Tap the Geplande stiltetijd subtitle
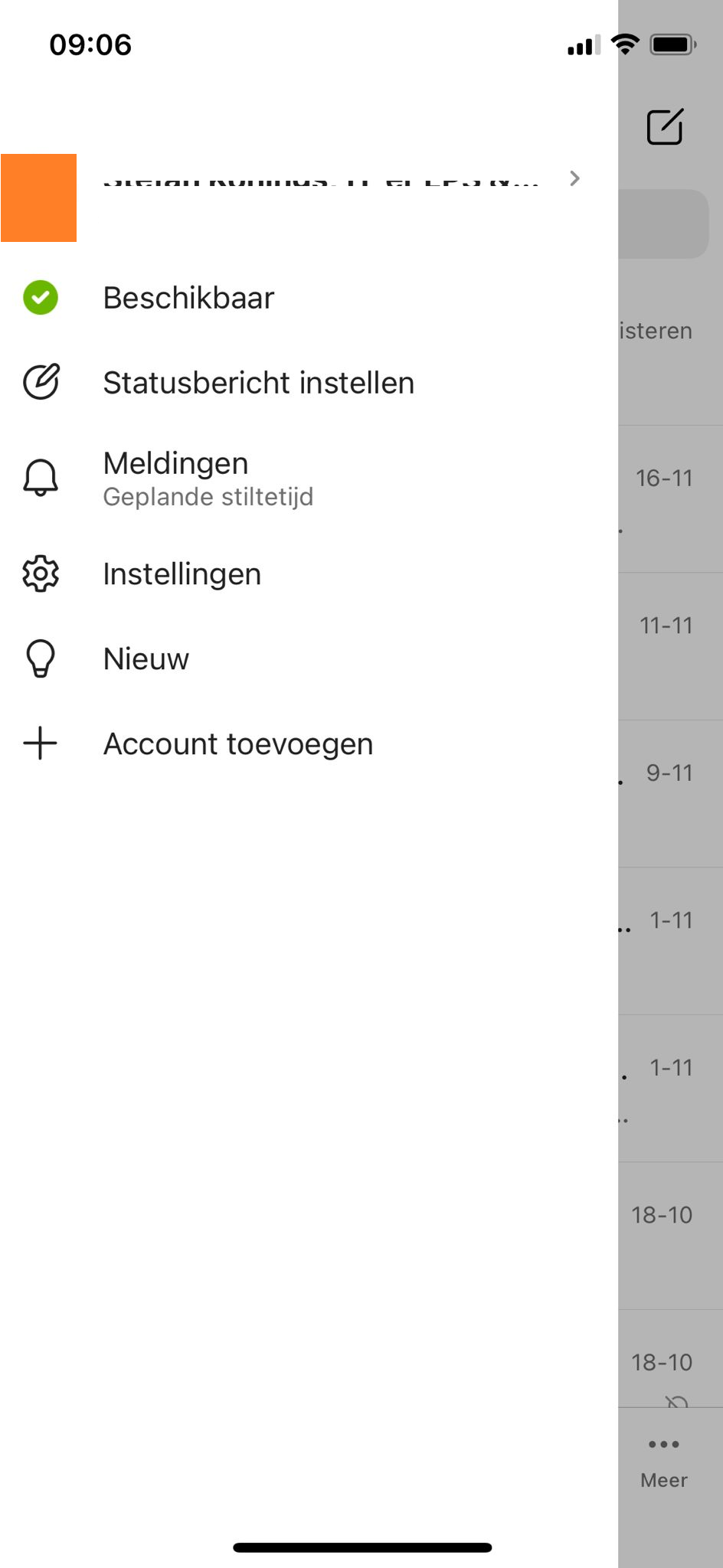 [208, 497]
